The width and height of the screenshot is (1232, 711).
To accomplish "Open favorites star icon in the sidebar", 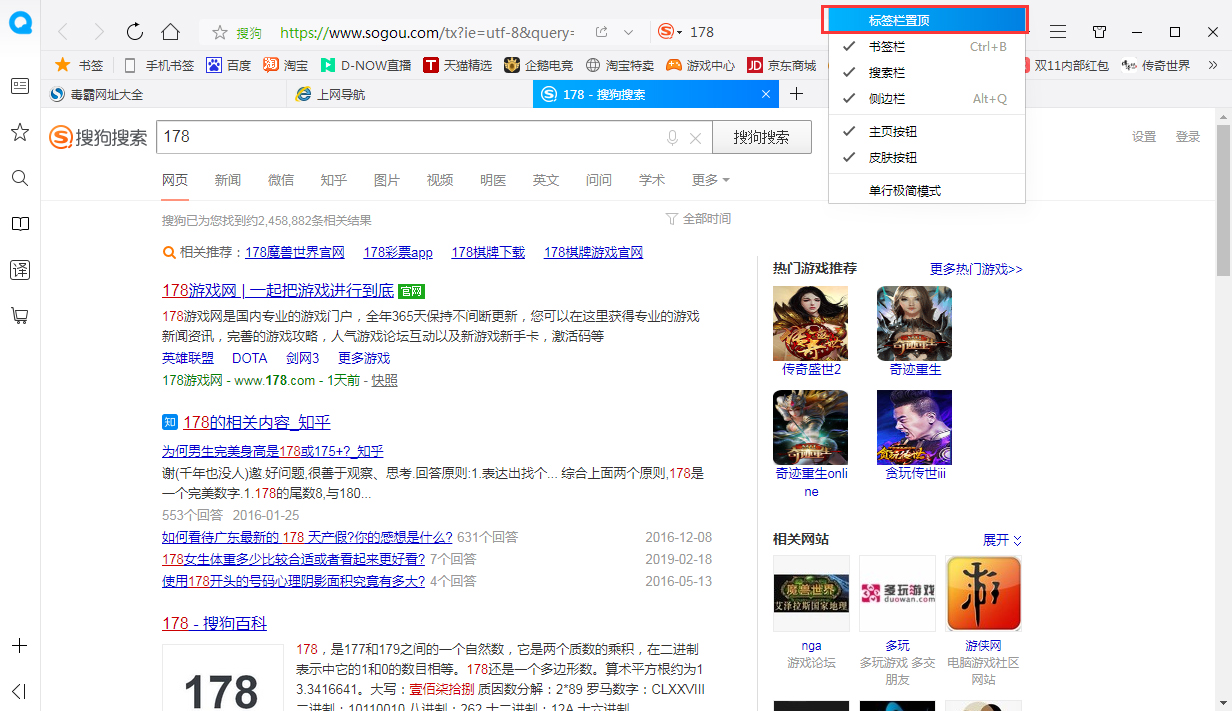I will pos(19,131).
